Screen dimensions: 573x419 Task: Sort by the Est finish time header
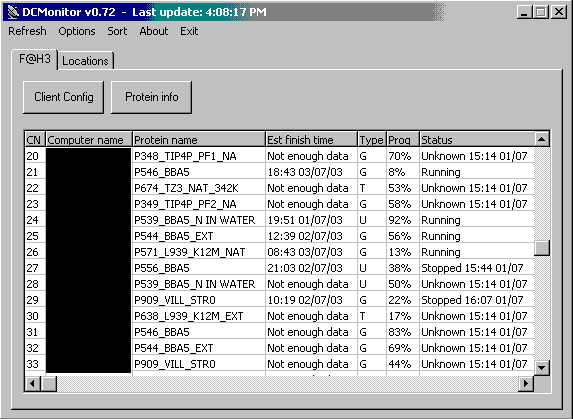click(311, 140)
